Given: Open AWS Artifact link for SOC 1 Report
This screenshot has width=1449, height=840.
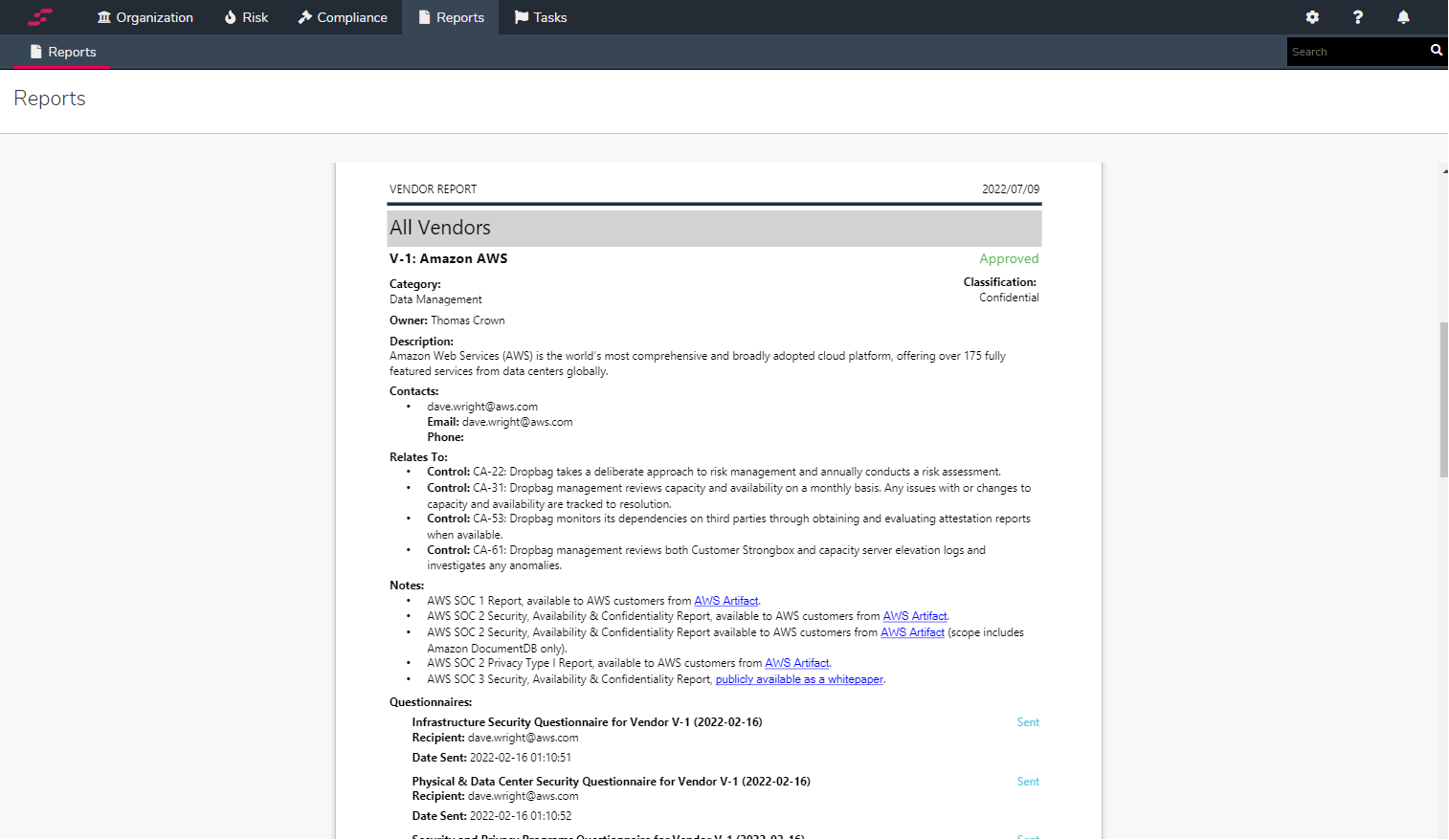Looking at the screenshot, I should pos(725,601).
